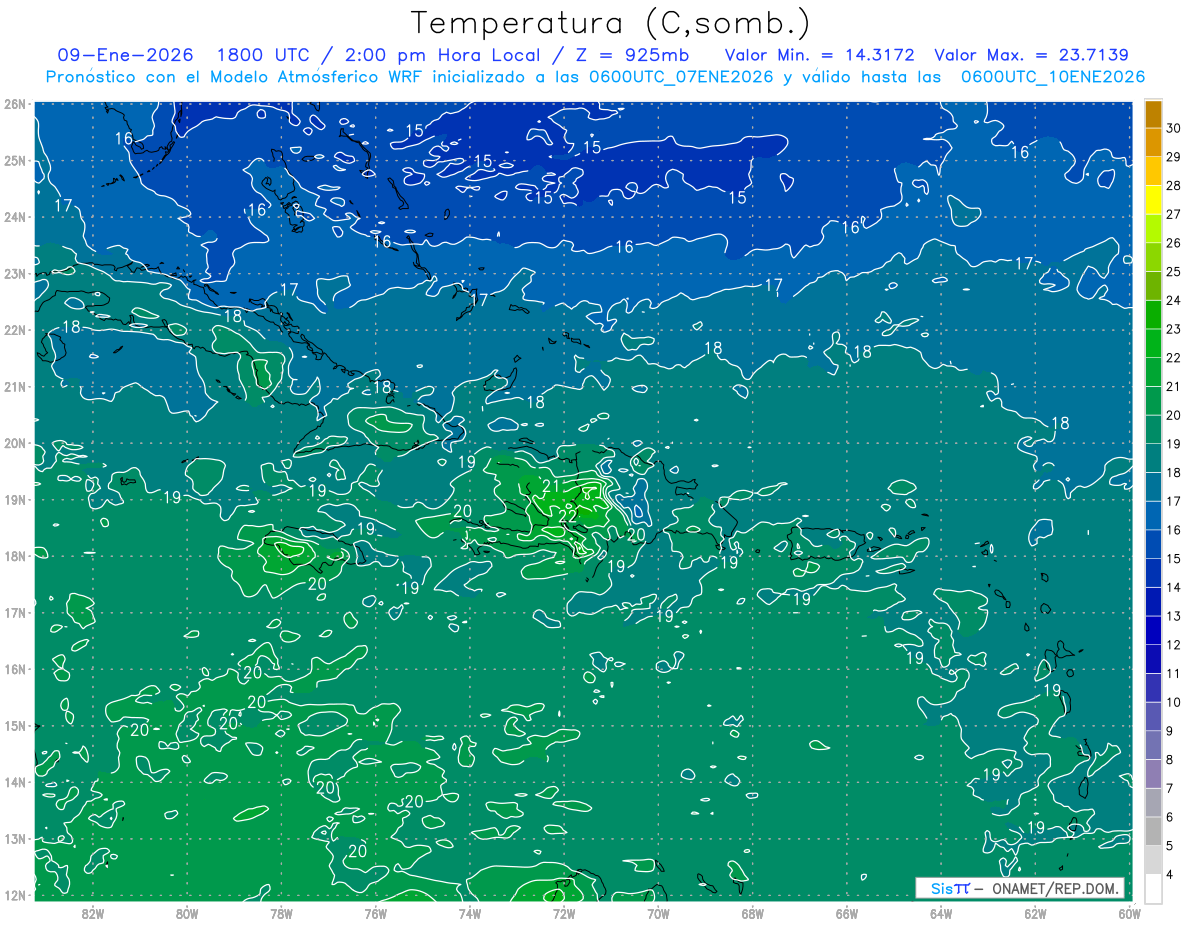This screenshot has width=1200, height=927.
Task: Select the blue legend swatch between 15 and 16
Action: click(1153, 544)
